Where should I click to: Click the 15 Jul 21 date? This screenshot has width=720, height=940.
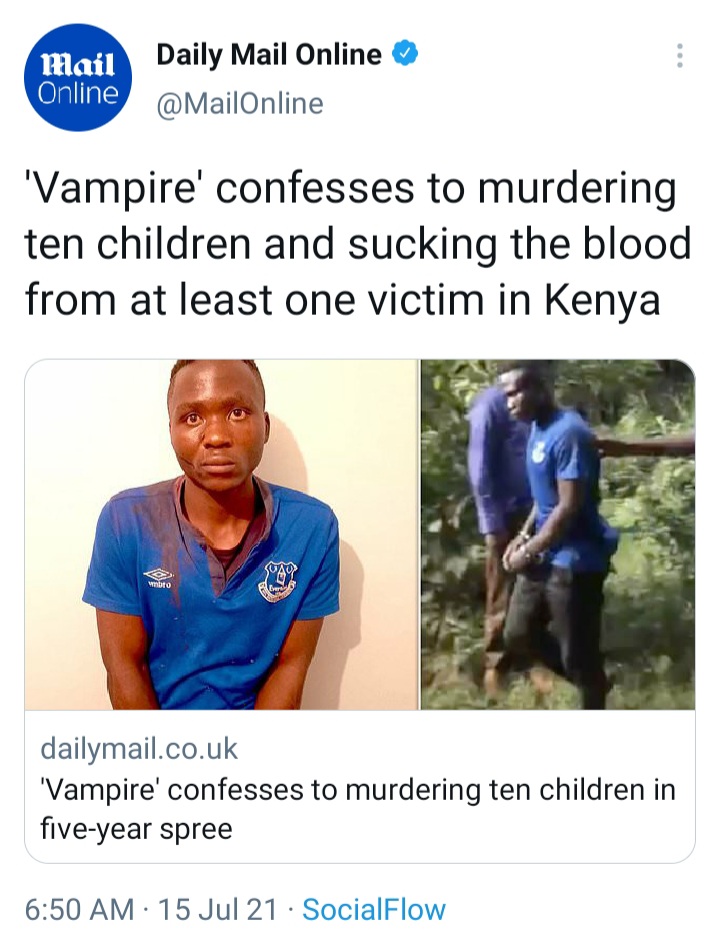tap(218, 909)
